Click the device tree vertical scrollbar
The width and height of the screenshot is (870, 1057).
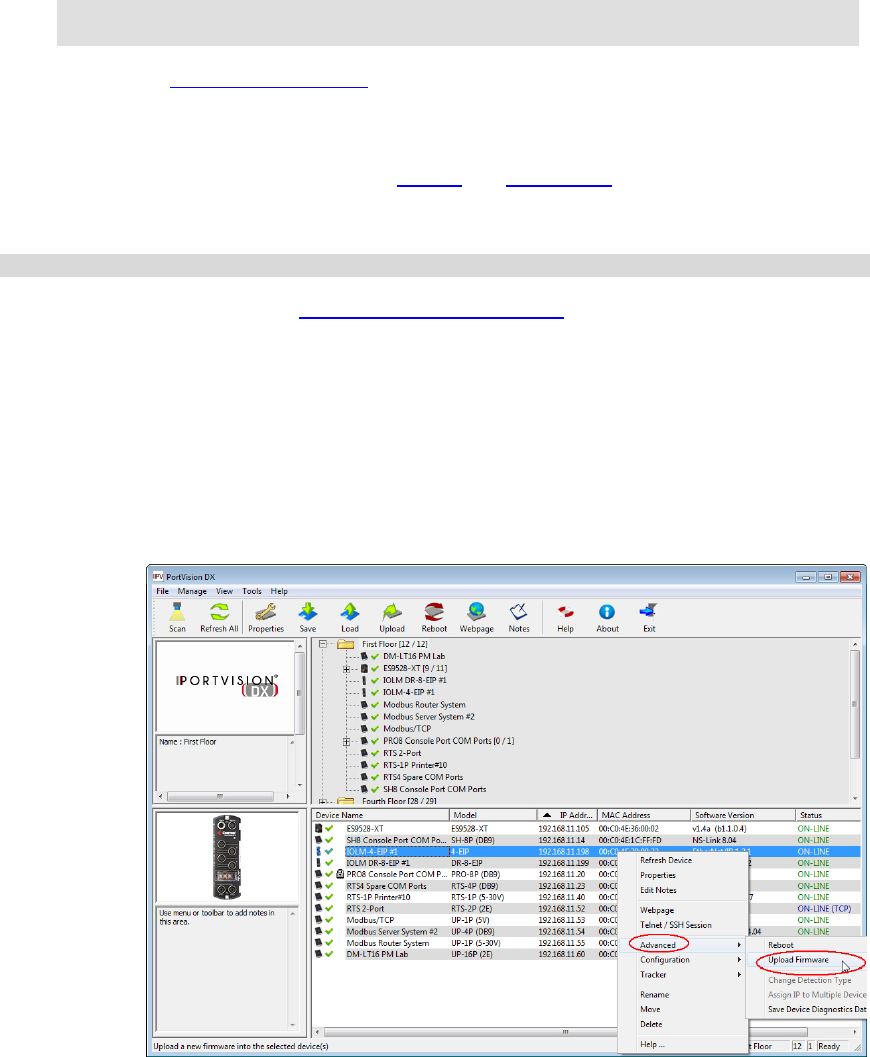coord(855,721)
